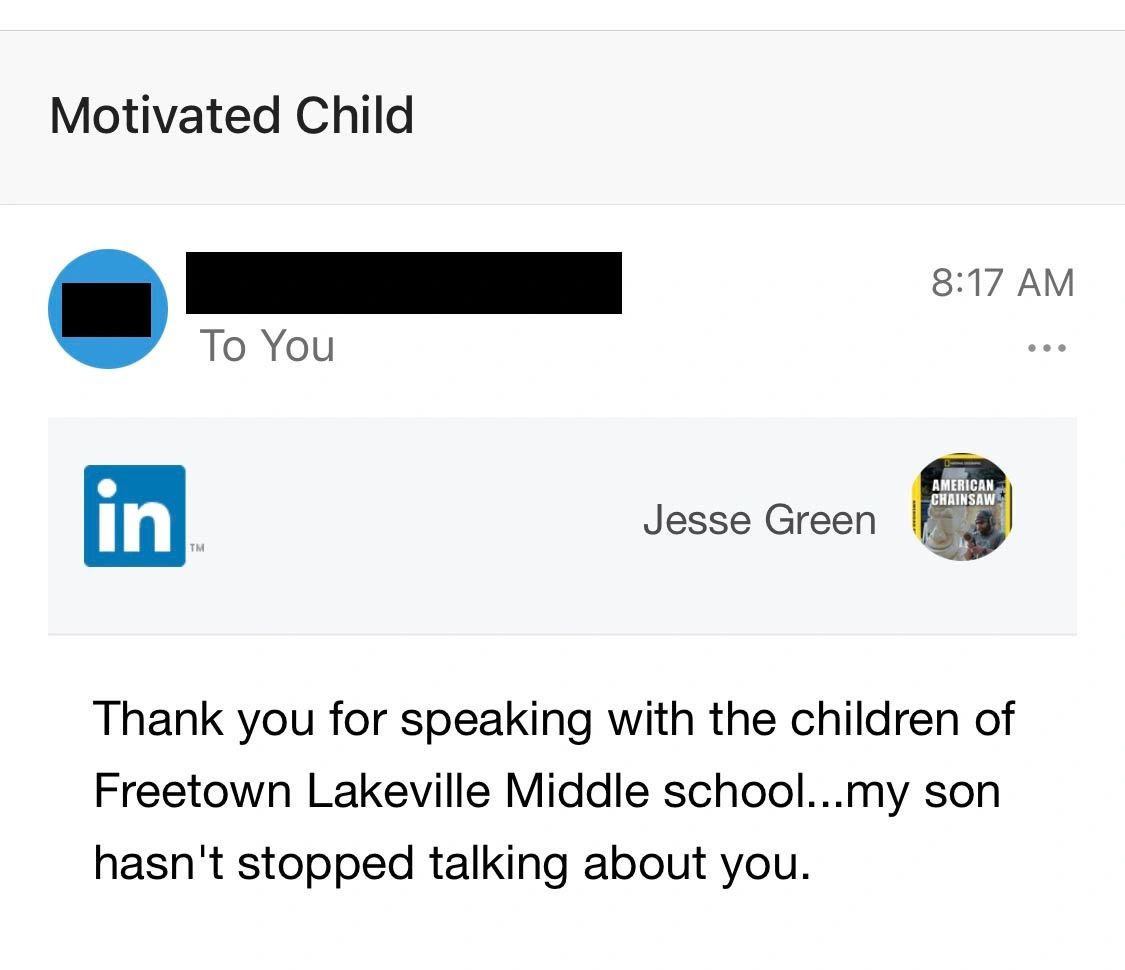This screenshot has width=1125, height=970.
Task: Open the three-dot more options menu
Action: 1047,349
